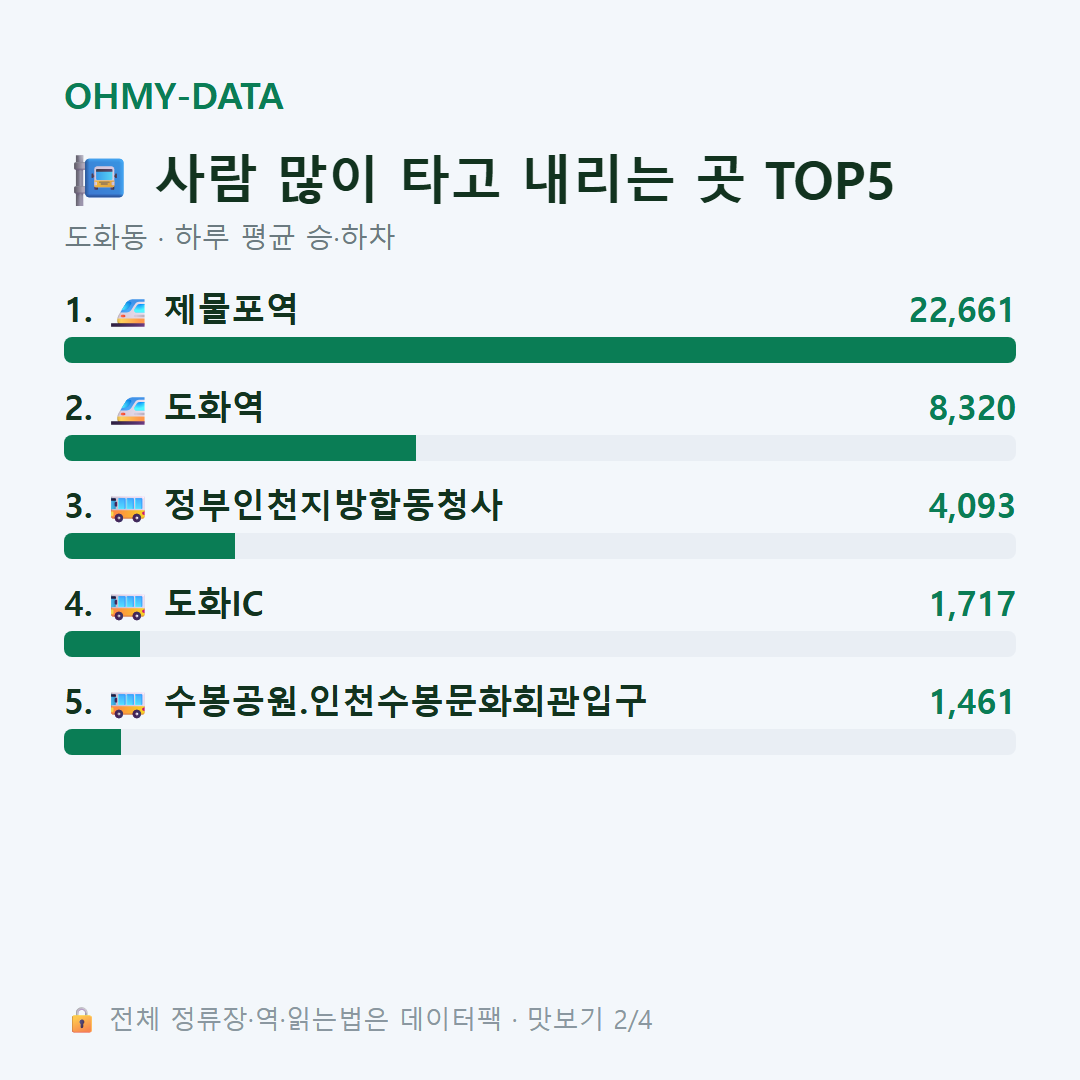Image resolution: width=1080 pixels, height=1080 pixels.
Task: Click the 4,093 ridership number
Action: (972, 506)
